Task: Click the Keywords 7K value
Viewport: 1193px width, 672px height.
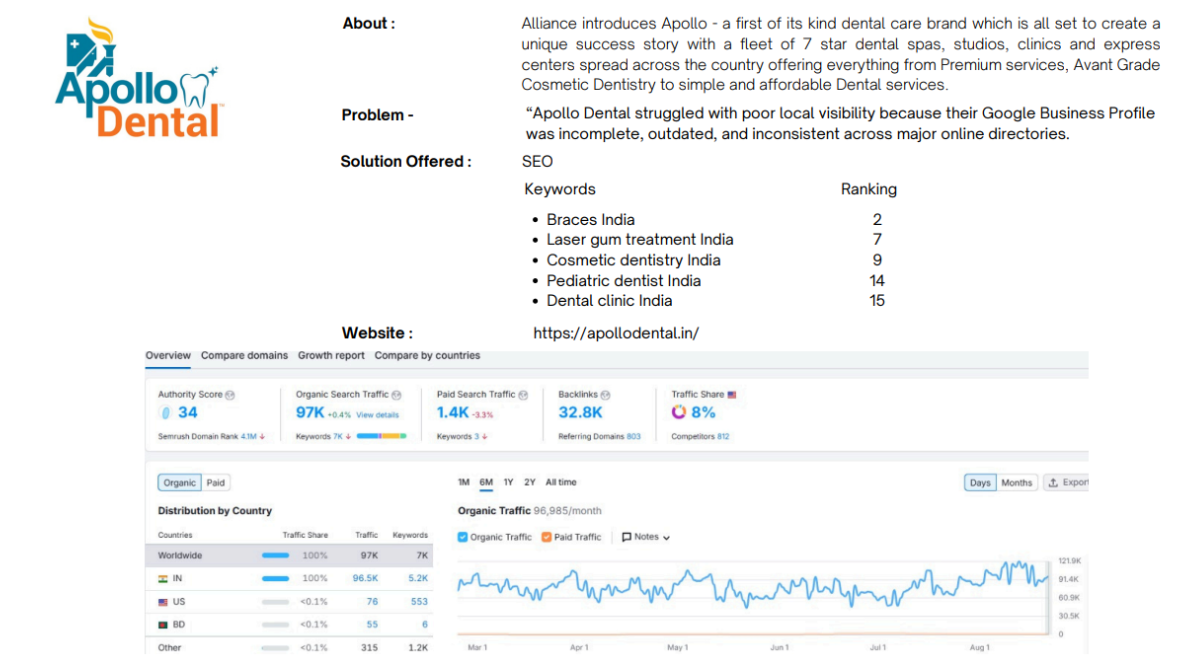Action: click(338, 437)
